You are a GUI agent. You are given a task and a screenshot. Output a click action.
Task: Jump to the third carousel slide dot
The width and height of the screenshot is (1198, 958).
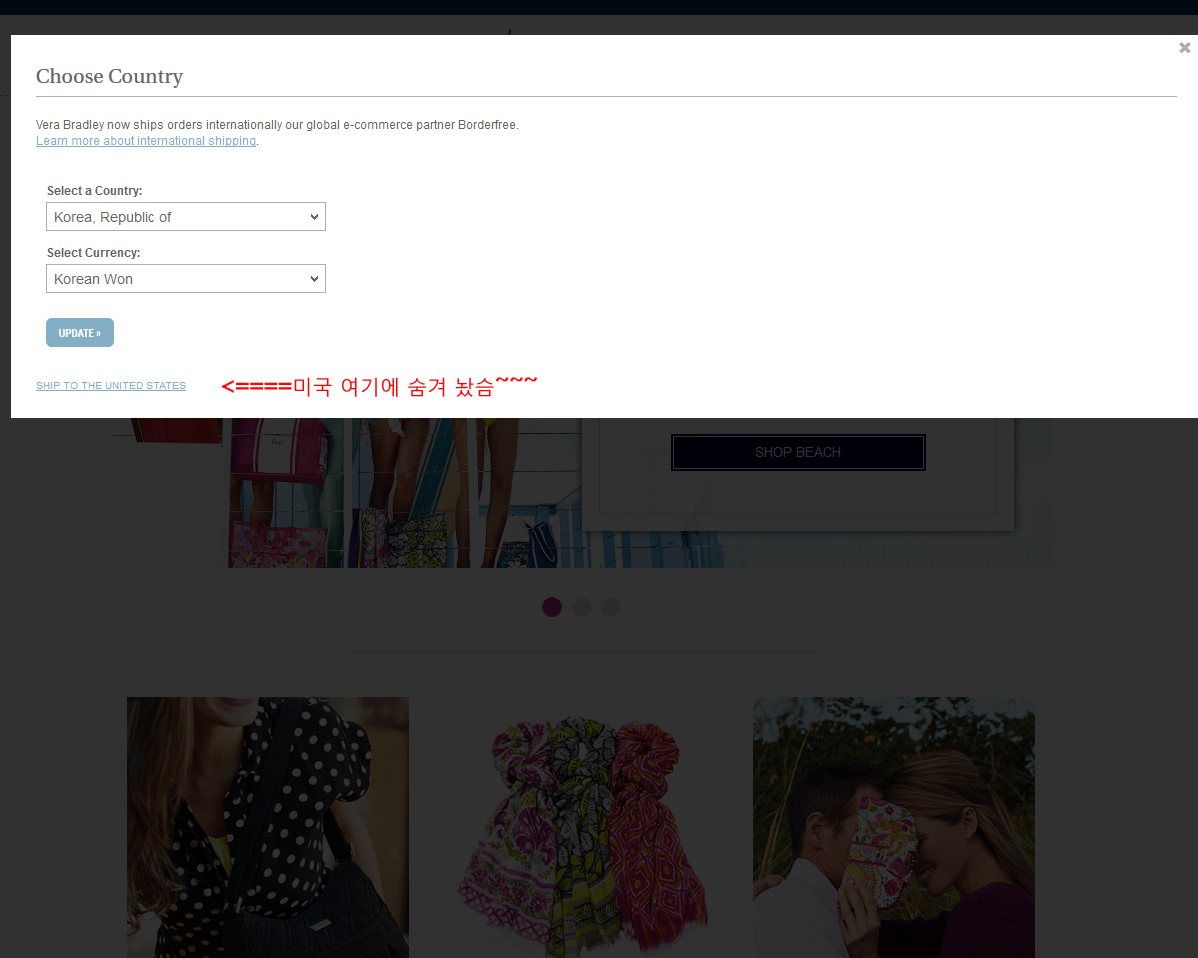611,607
